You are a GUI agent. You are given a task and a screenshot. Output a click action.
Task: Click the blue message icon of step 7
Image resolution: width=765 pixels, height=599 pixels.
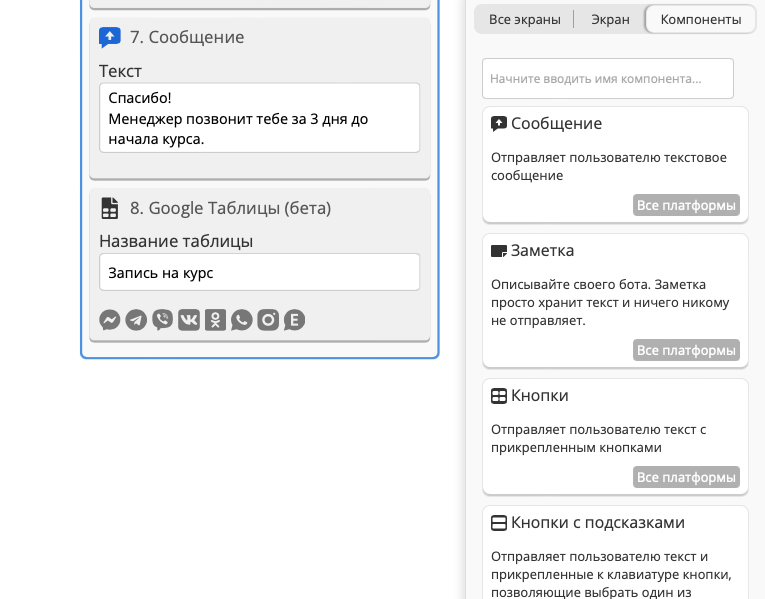110,37
